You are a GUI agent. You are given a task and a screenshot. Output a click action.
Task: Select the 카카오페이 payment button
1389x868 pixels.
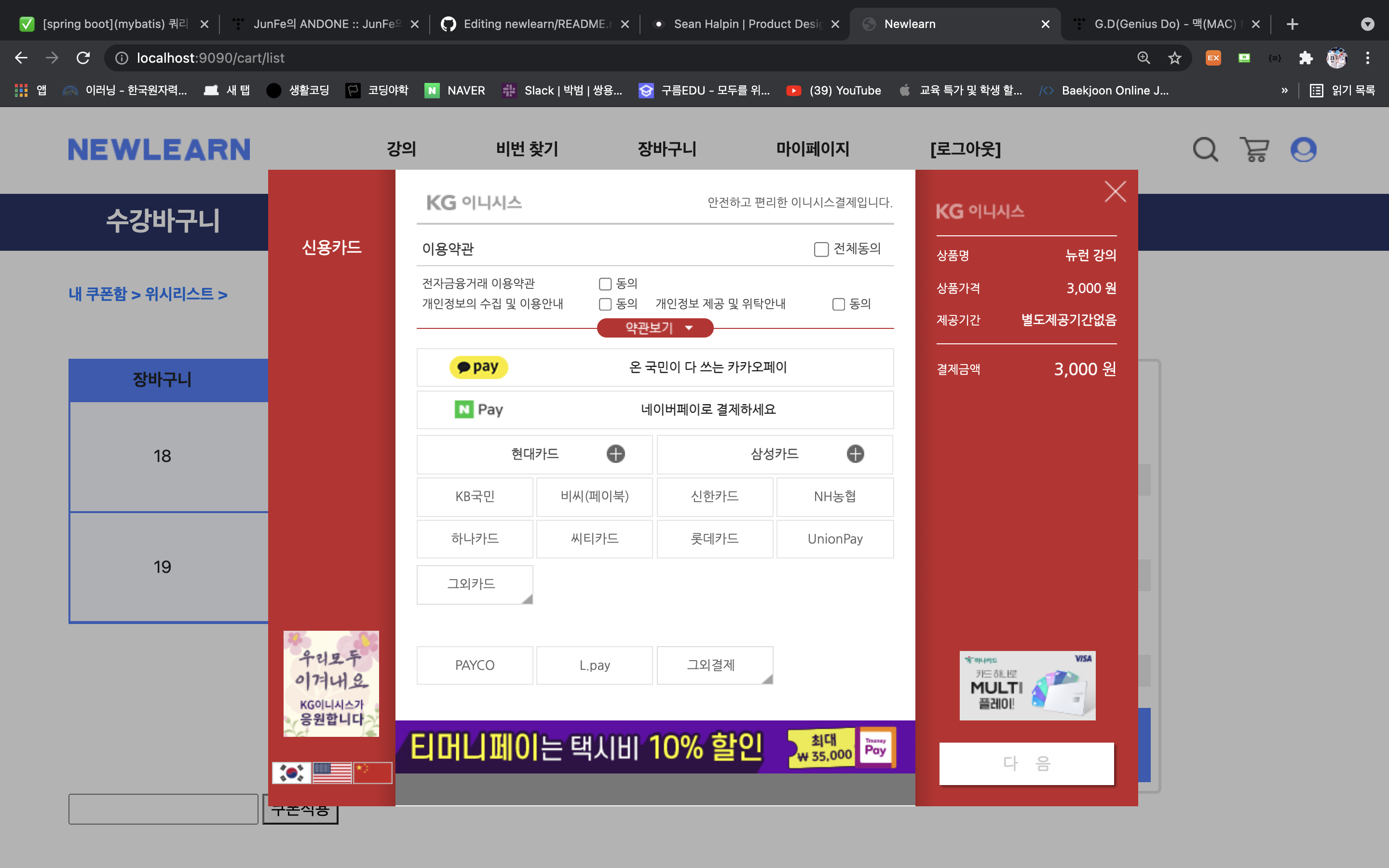[655, 367]
